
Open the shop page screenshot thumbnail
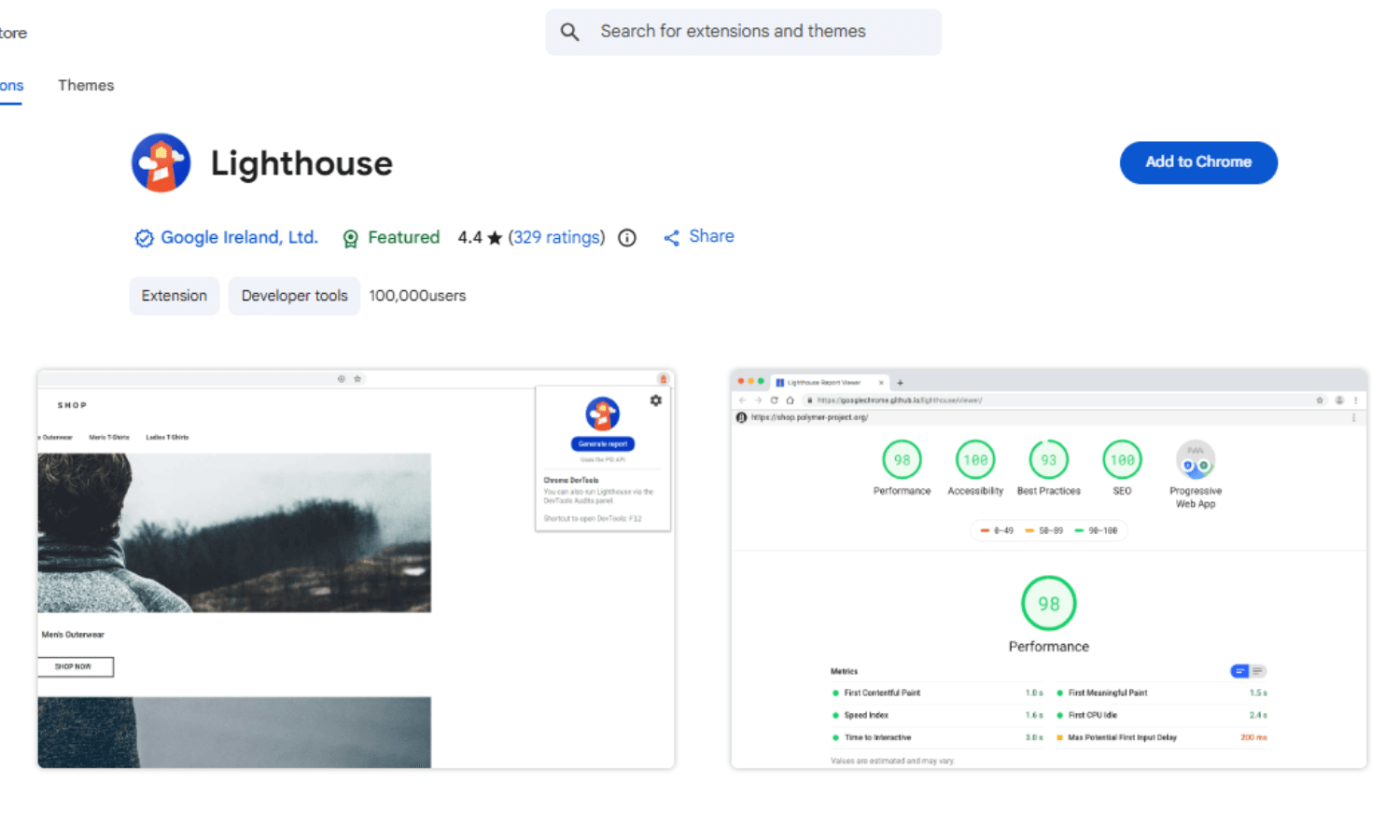356,569
